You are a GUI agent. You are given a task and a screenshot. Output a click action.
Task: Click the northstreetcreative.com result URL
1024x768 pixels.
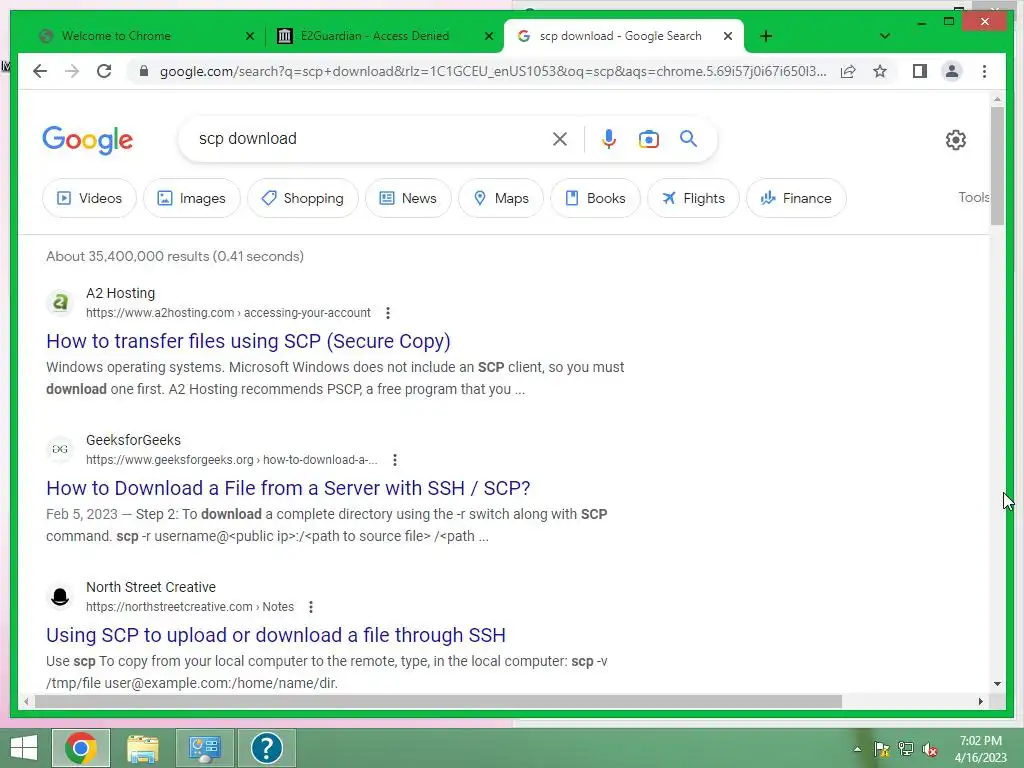(x=190, y=607)
